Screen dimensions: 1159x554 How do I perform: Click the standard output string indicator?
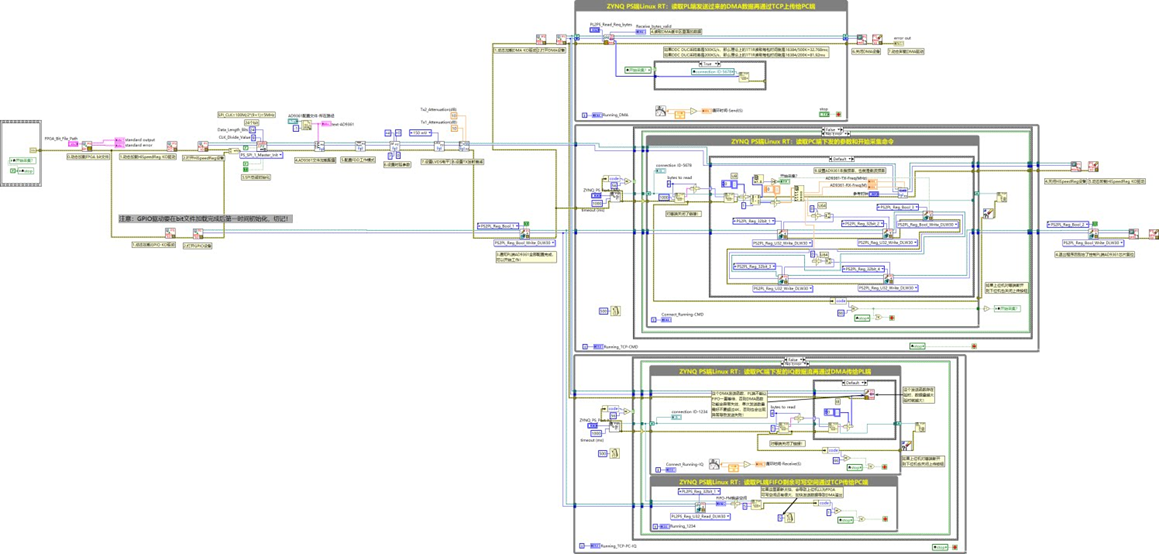pyautogui.click(x=120, y=140)
